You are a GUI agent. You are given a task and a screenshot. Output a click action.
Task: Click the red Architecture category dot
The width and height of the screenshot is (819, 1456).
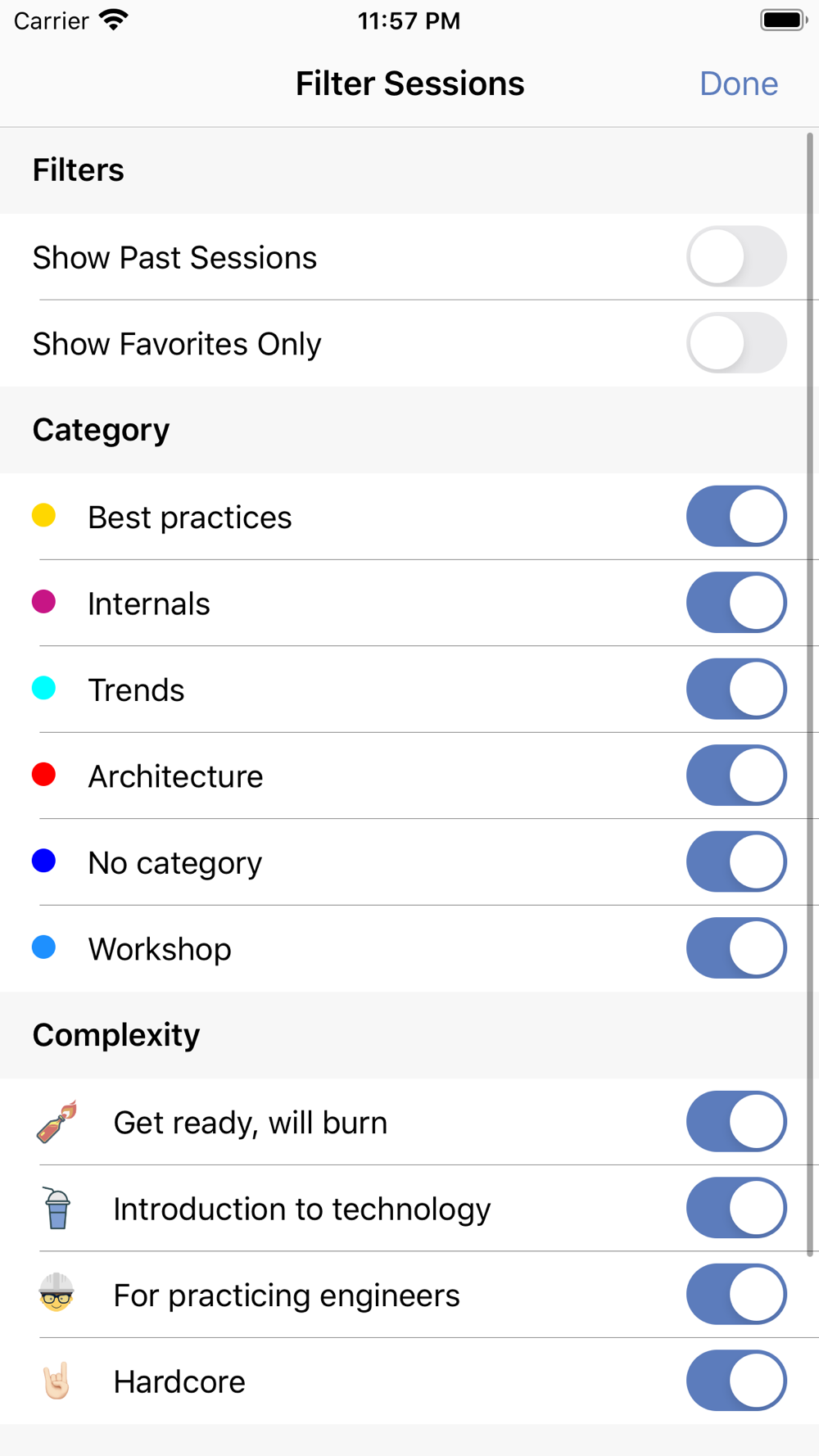44,775
